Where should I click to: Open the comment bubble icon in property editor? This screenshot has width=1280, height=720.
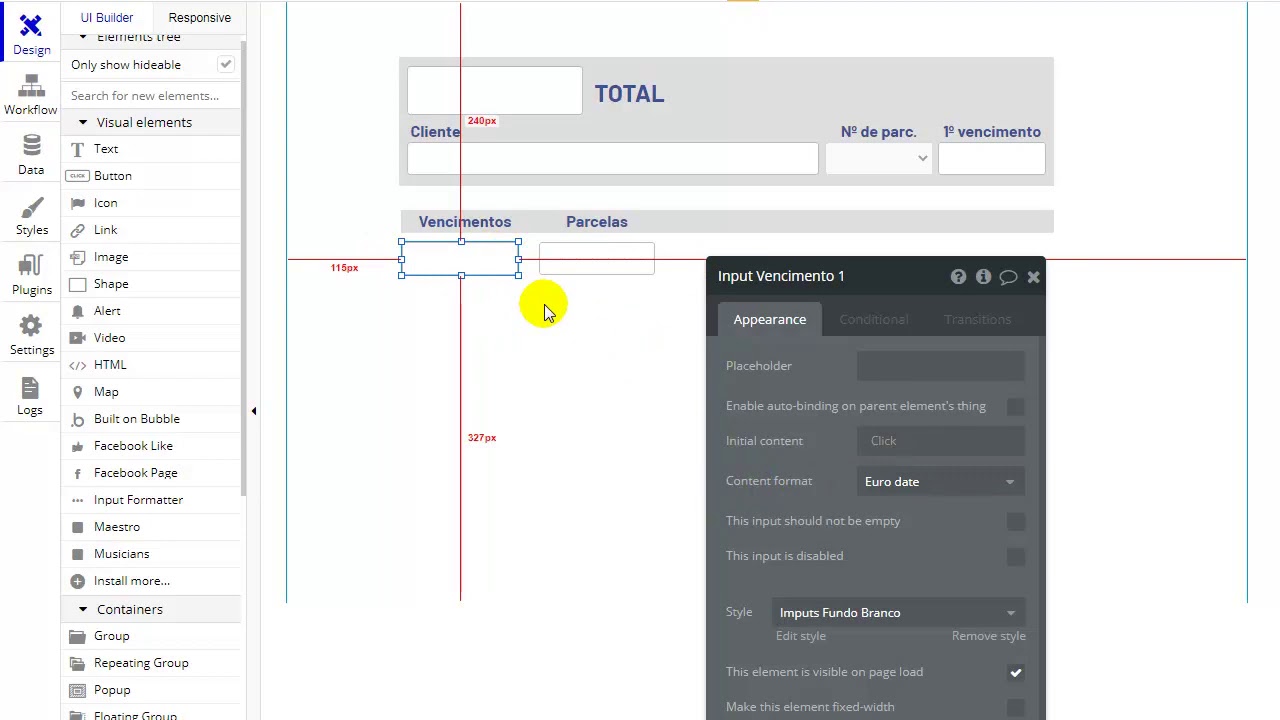click(x=1008, y=276)
